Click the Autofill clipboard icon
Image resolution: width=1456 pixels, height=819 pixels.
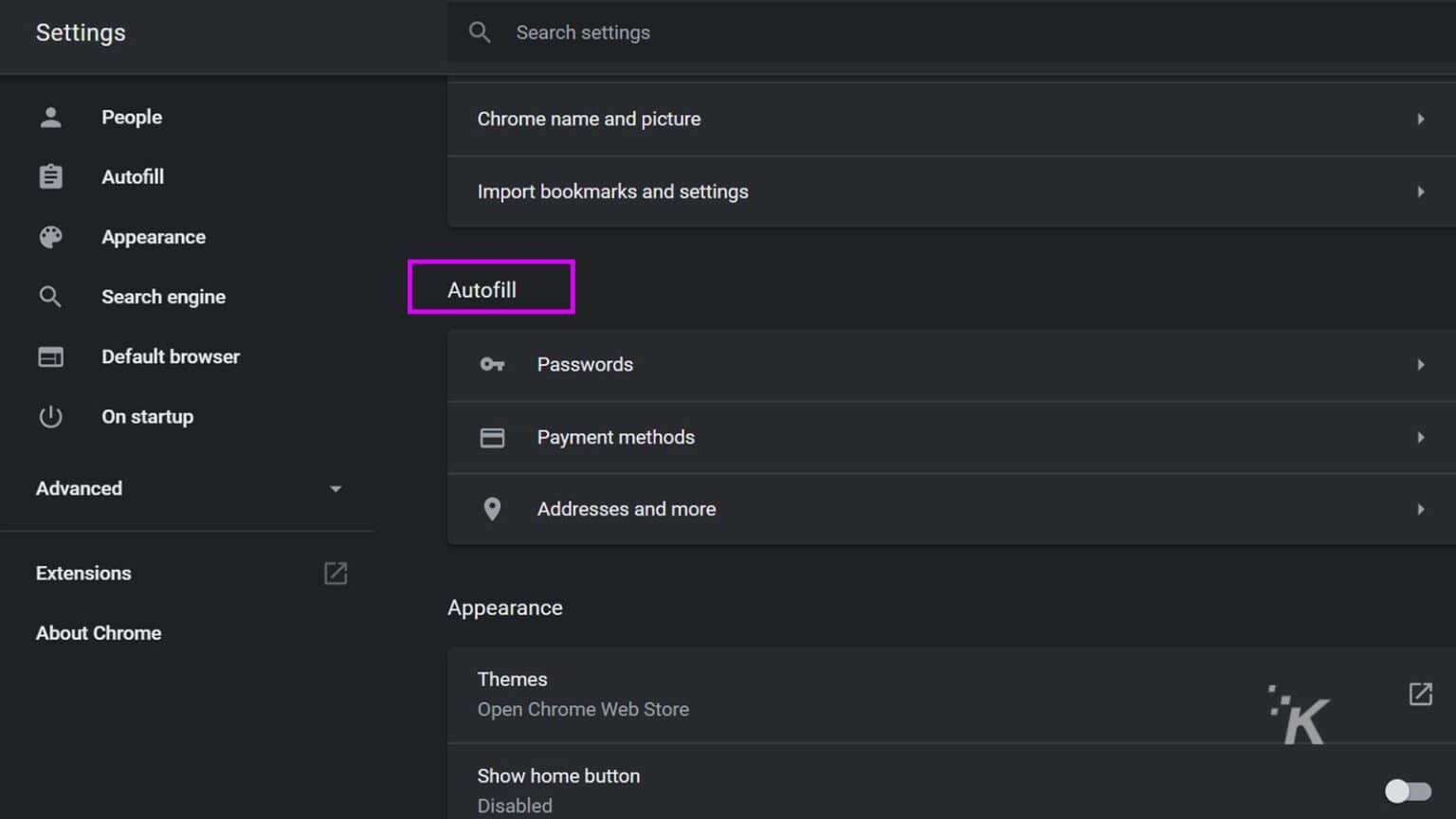click(x=49, y=176)
